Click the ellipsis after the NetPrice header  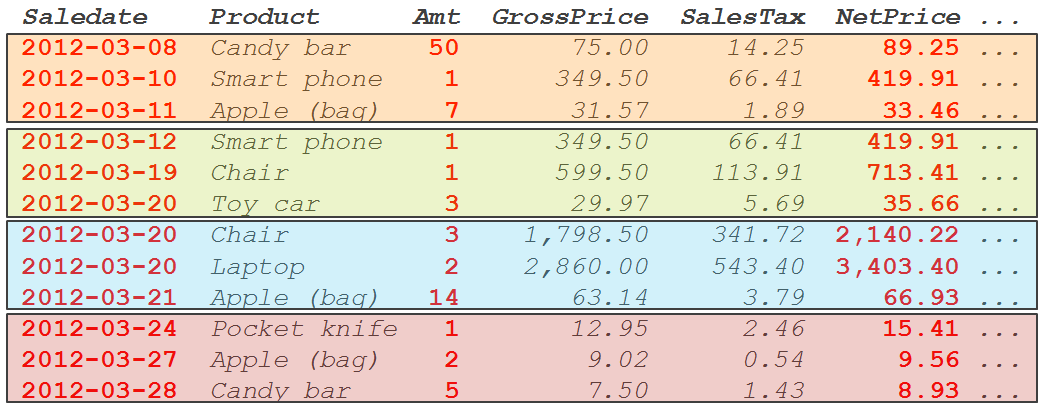click(x=1000, y=19)
